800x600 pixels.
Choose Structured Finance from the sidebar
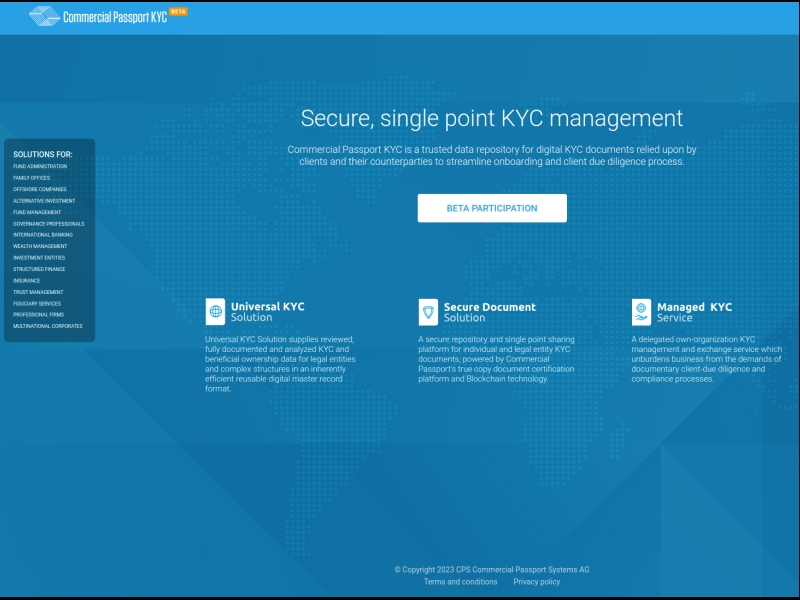pos(39,269)
